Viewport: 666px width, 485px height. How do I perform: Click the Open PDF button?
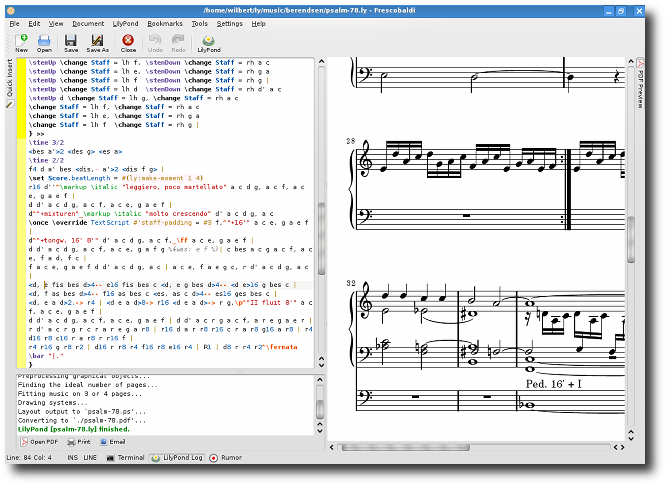point(40,442)
